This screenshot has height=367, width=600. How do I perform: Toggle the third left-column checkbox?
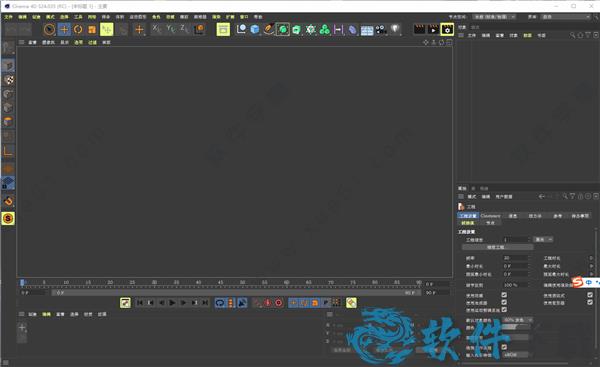tap(504, 310)
